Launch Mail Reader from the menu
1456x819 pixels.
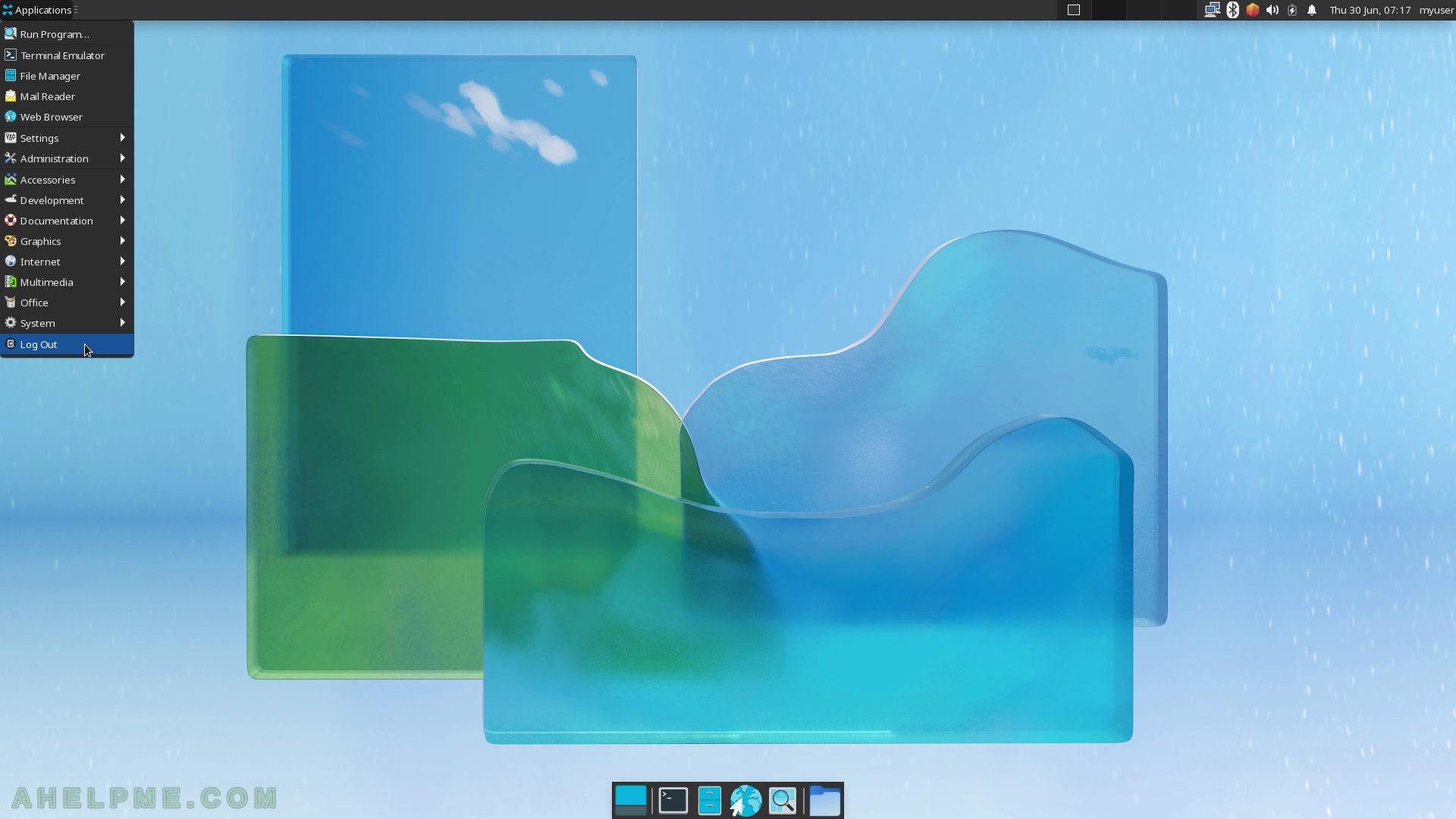coord(67,96)
